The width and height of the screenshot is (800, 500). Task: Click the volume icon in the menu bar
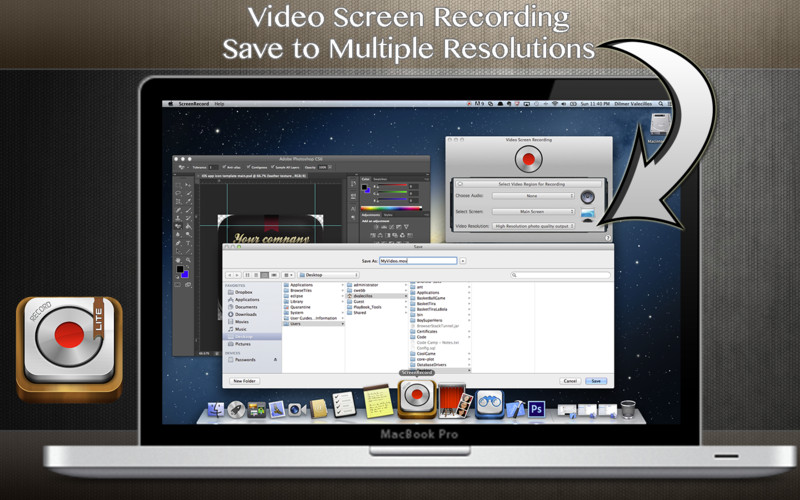click(x=564, y=104)
